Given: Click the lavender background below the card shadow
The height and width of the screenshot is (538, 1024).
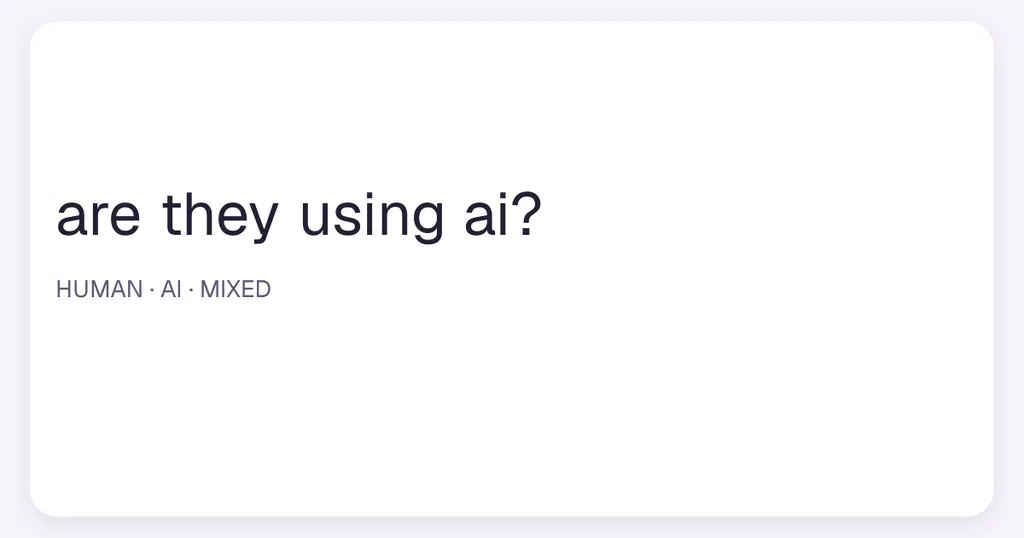Looking at the screenshot, I should pyautogui.click(x=512, y=531).
